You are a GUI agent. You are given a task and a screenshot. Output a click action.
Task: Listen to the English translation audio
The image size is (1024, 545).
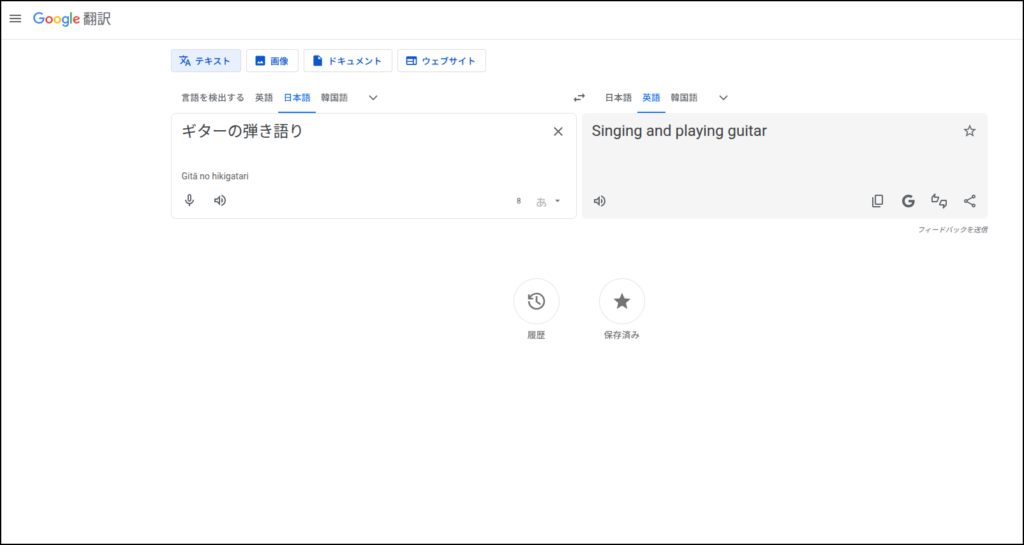[600, 201]
